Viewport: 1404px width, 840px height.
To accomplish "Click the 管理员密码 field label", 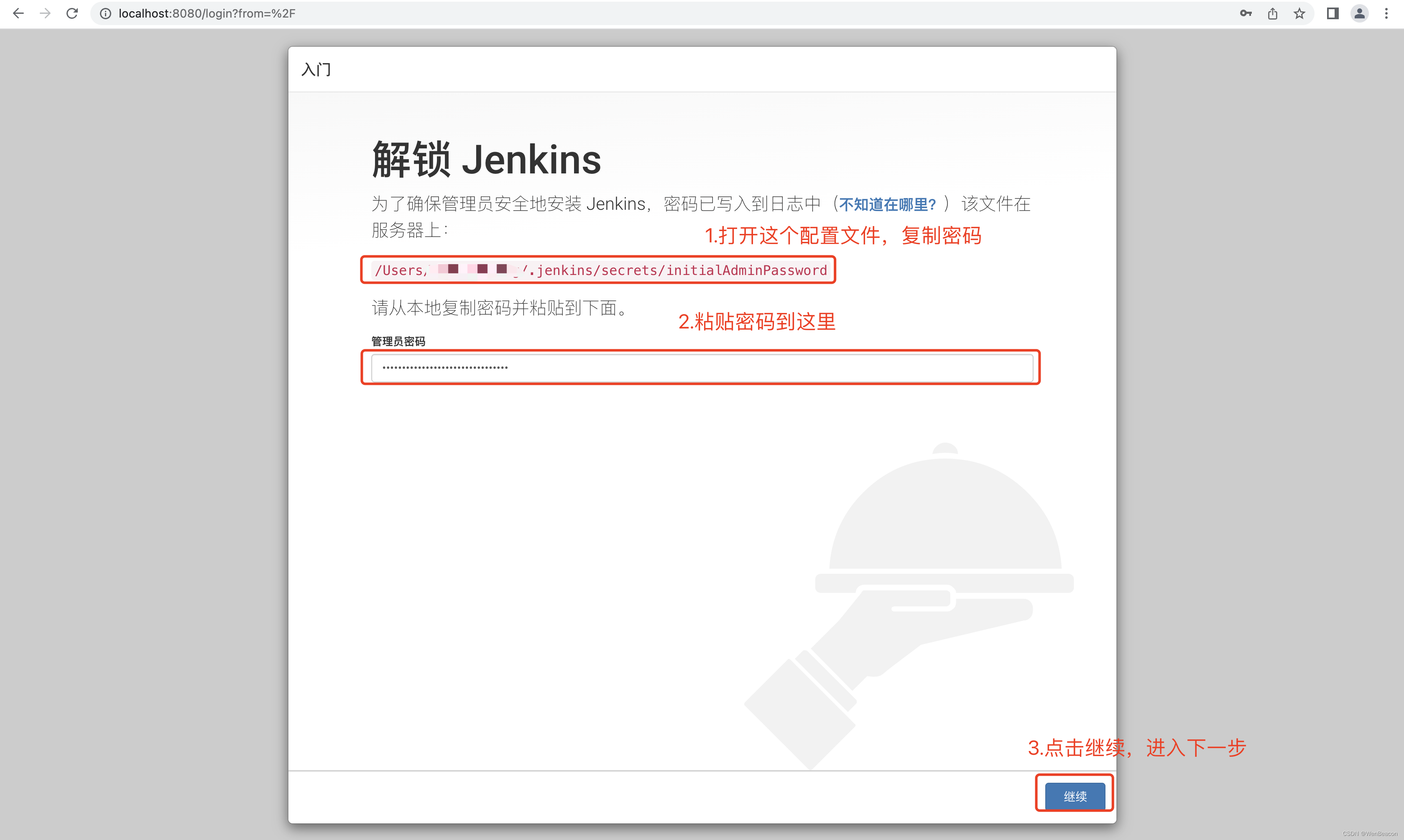I will (x=398, y=341).
